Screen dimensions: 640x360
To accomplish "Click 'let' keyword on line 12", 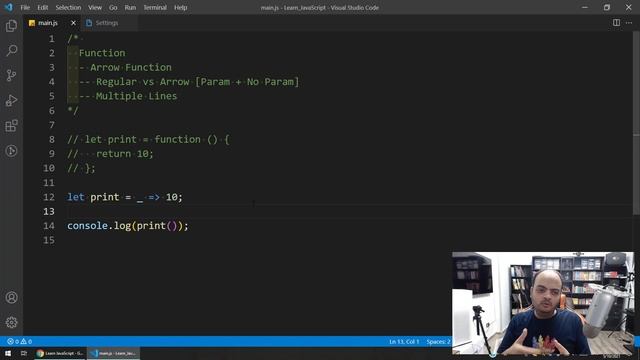I will [x=76, y=197].
